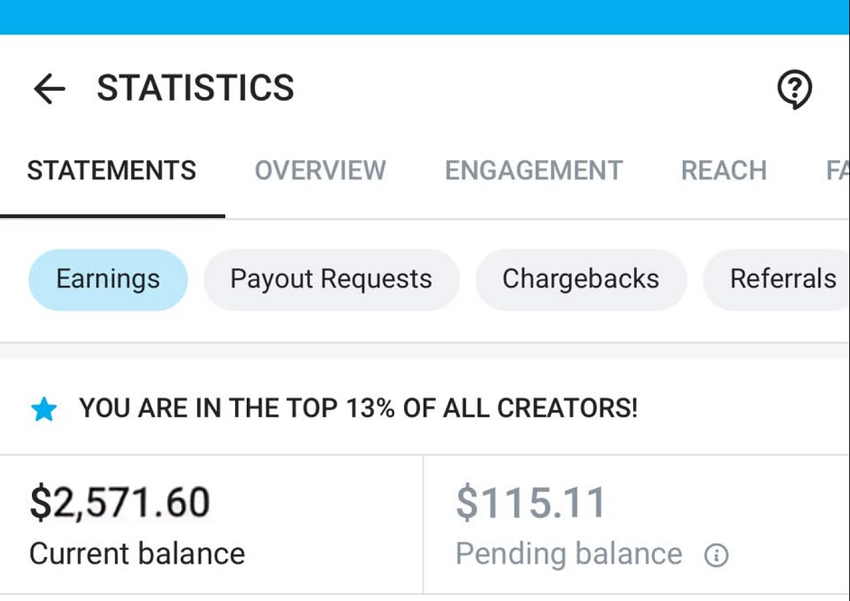Tap the $2,571.60 balance amount
The image size is (850, 601).
(120, 503)
